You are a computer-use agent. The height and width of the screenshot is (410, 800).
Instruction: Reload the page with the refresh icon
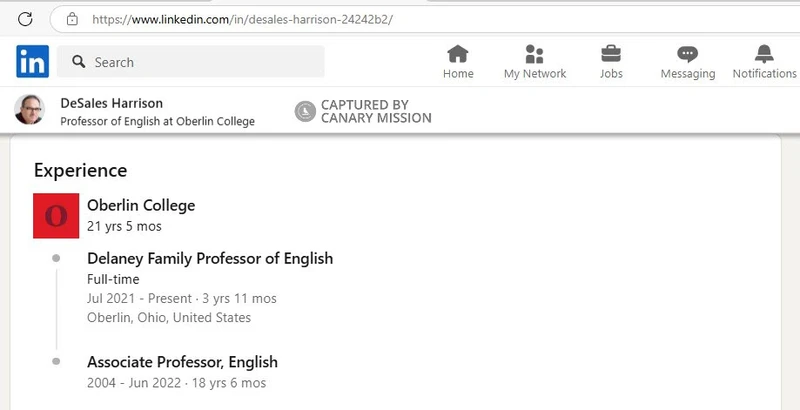[x=25, y=19]
